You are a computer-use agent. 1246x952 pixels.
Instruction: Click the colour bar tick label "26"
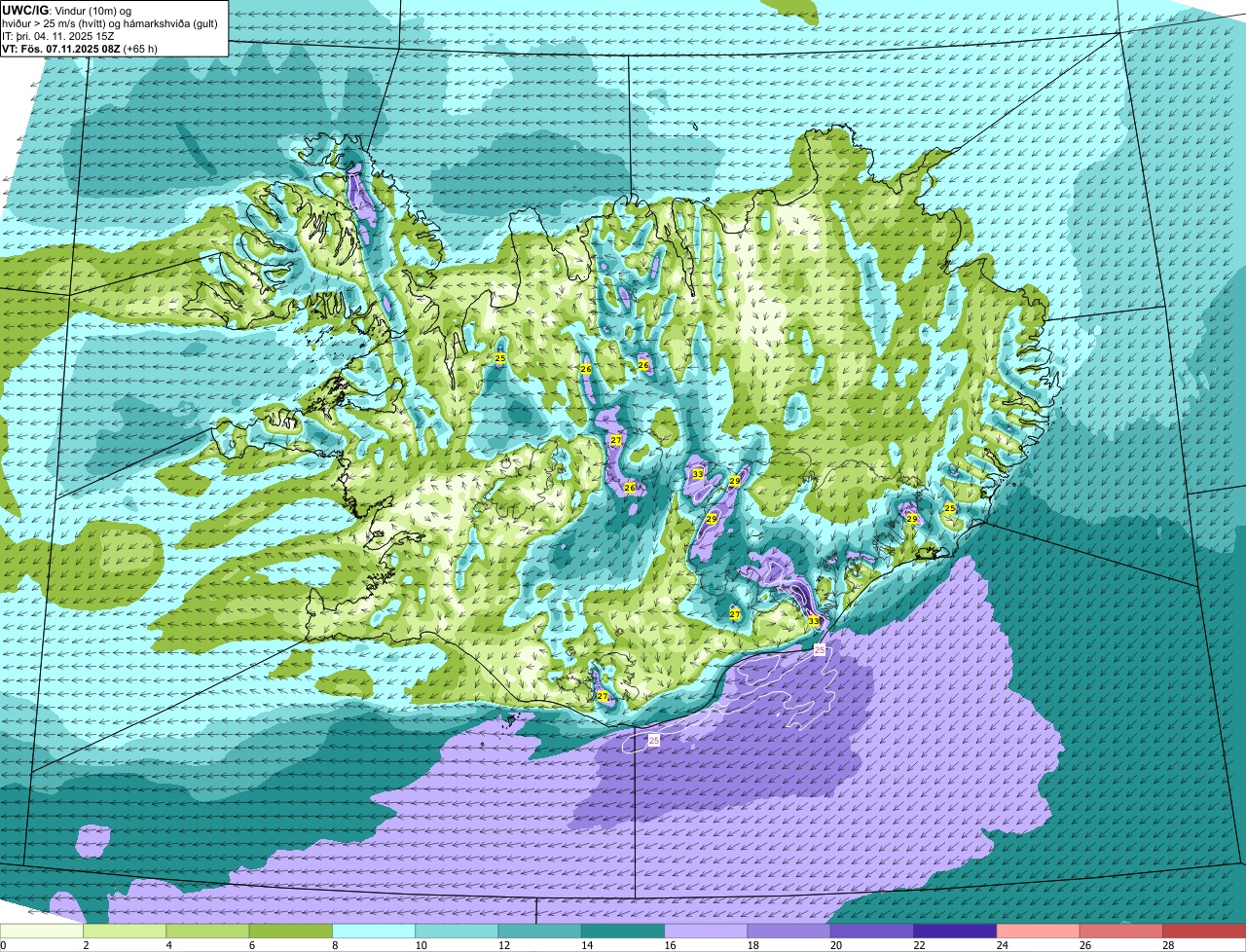point(1085,945)
